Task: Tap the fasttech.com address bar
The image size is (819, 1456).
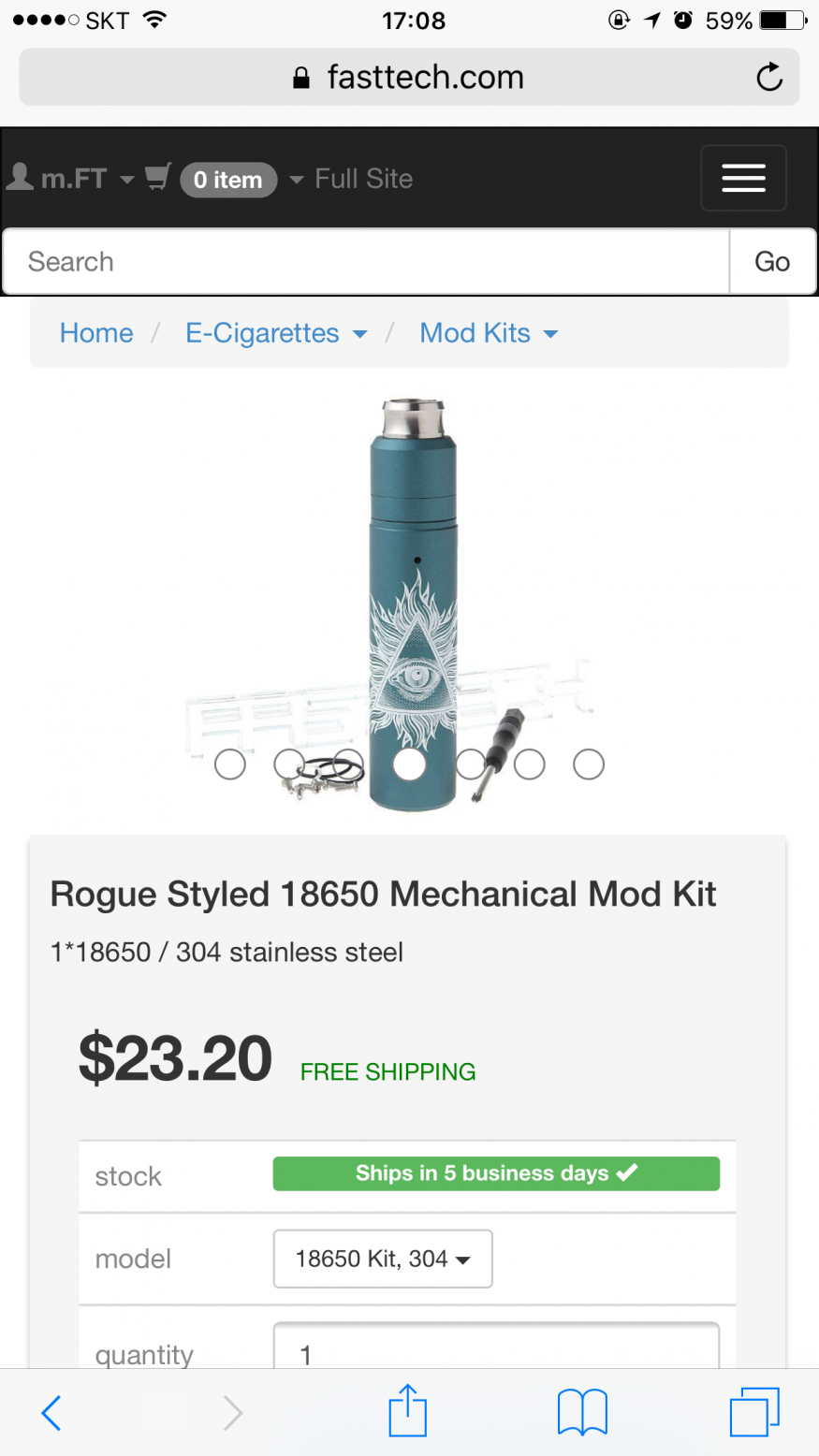Action: pyautogui.click(x=409, y=77)
